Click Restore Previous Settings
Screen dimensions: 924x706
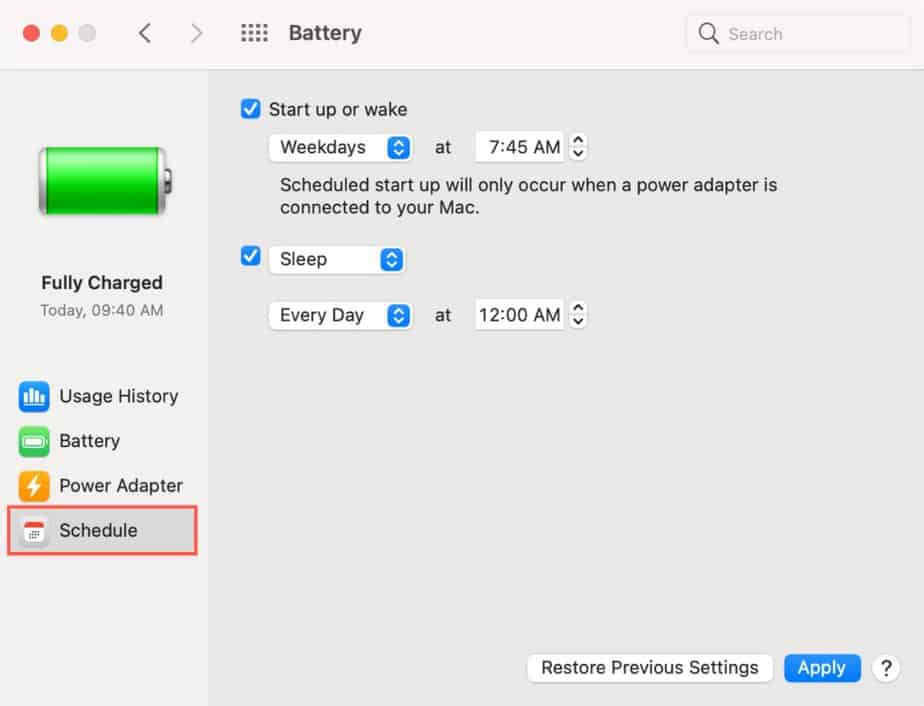[649, 668]
